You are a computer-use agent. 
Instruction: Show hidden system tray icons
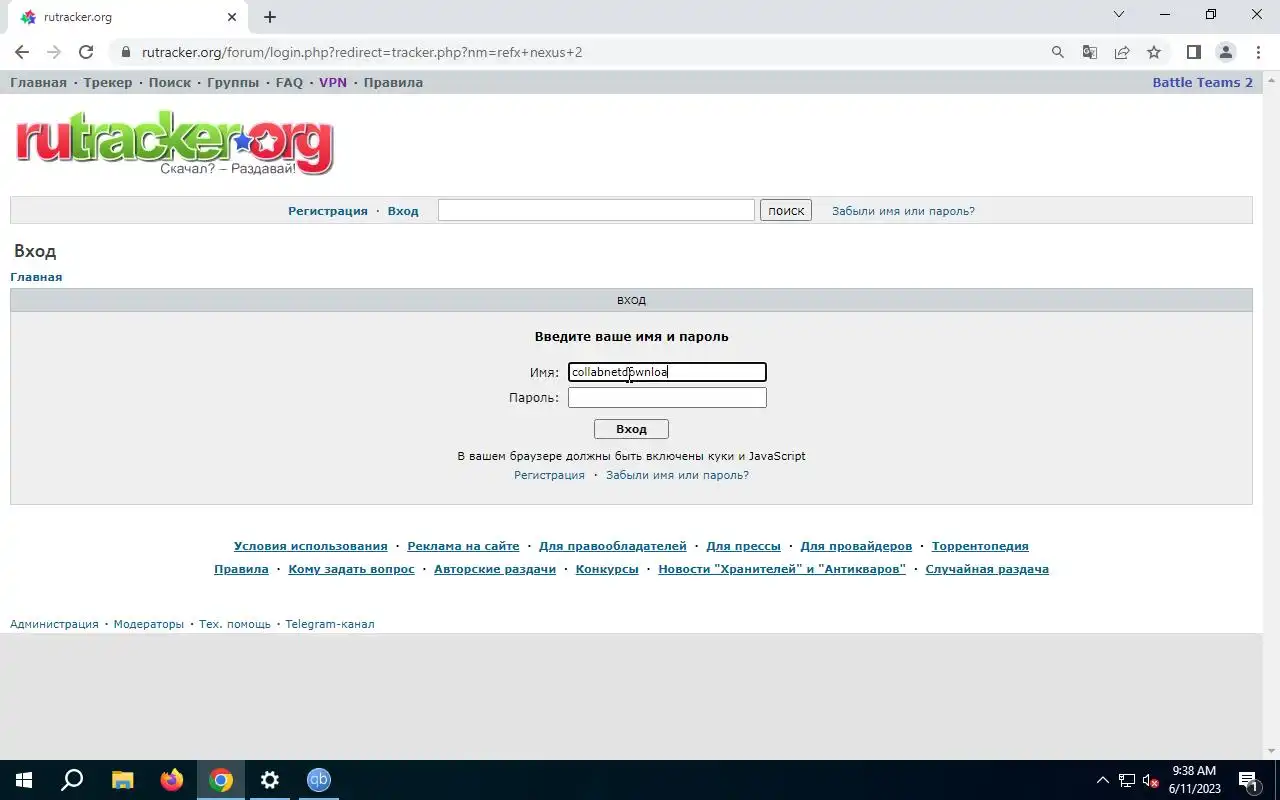click(1103, 780)
